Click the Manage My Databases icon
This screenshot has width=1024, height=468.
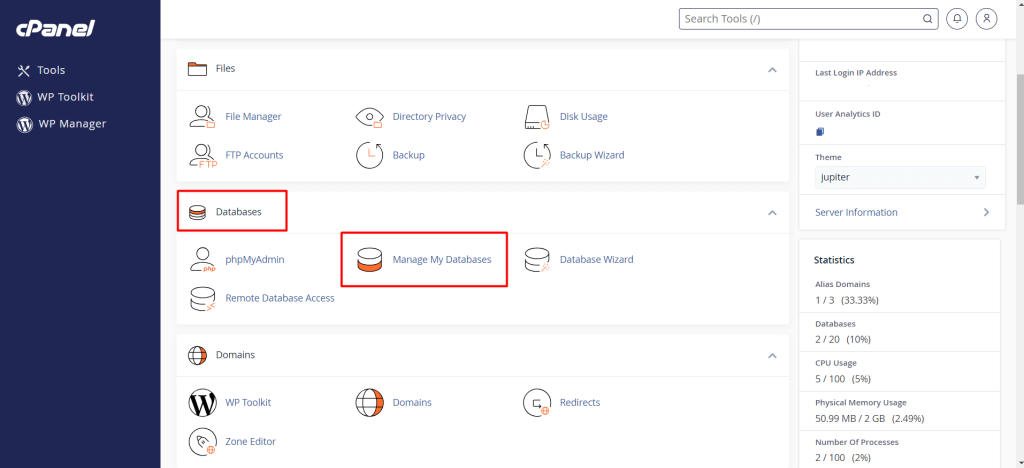369,260
